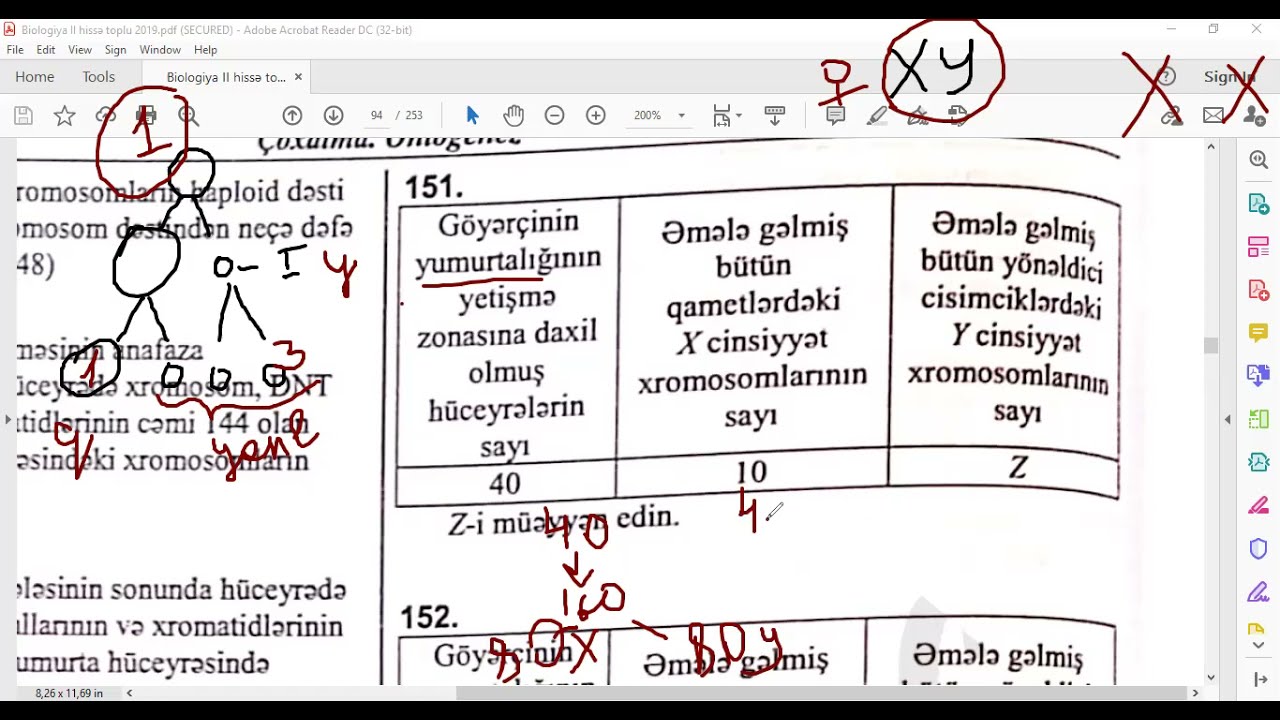Click the horizontal scrollbar left arrow

pos(129,692)
